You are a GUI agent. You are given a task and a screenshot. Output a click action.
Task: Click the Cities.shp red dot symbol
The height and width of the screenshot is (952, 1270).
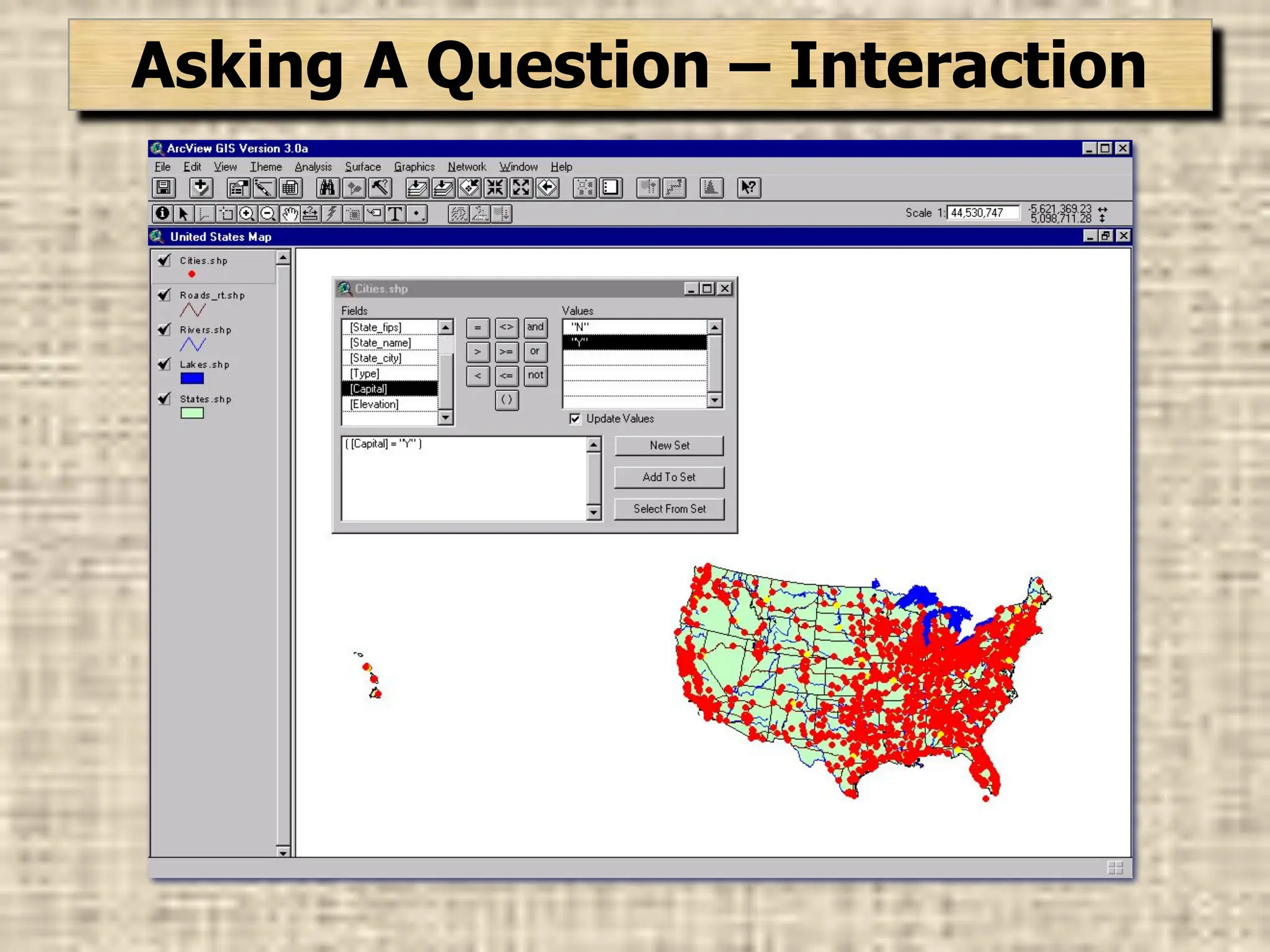pyautogui.click(x=192, y=274)
